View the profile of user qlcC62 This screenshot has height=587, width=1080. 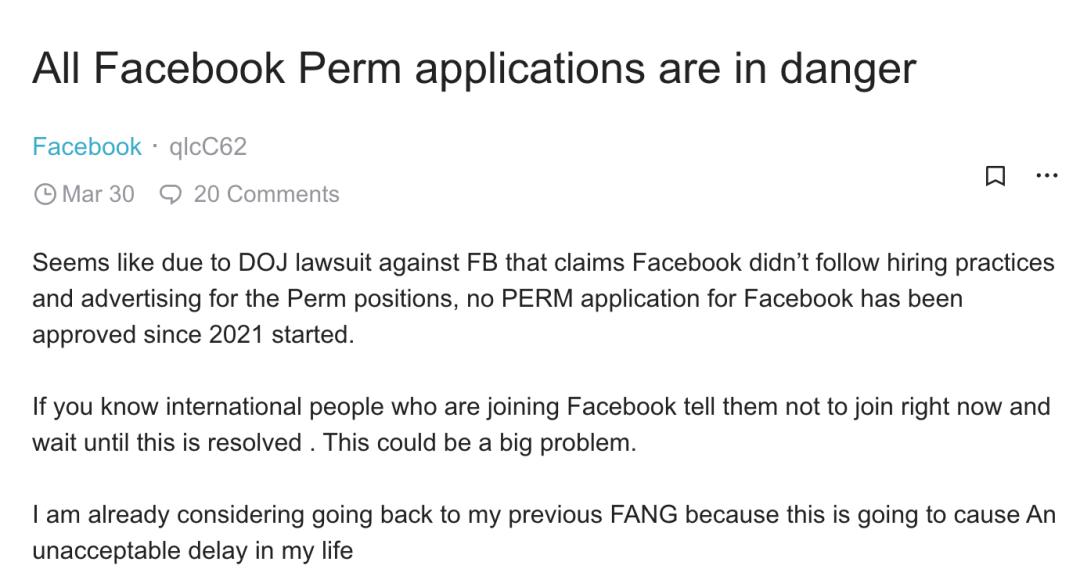pos(208,147)
